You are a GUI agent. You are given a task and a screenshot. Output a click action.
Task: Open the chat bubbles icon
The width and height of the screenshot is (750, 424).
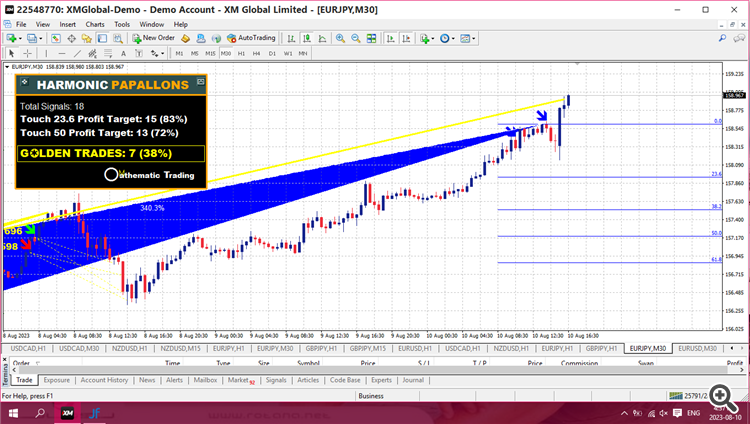[x=739, y=38]
